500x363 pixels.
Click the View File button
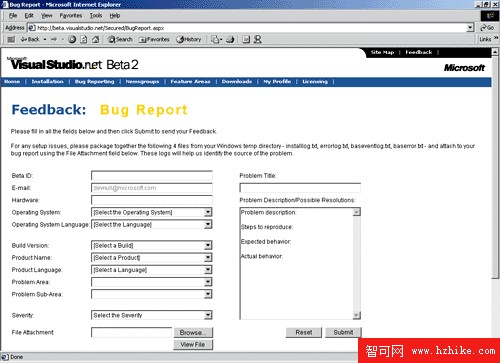(x=193, y=345)
